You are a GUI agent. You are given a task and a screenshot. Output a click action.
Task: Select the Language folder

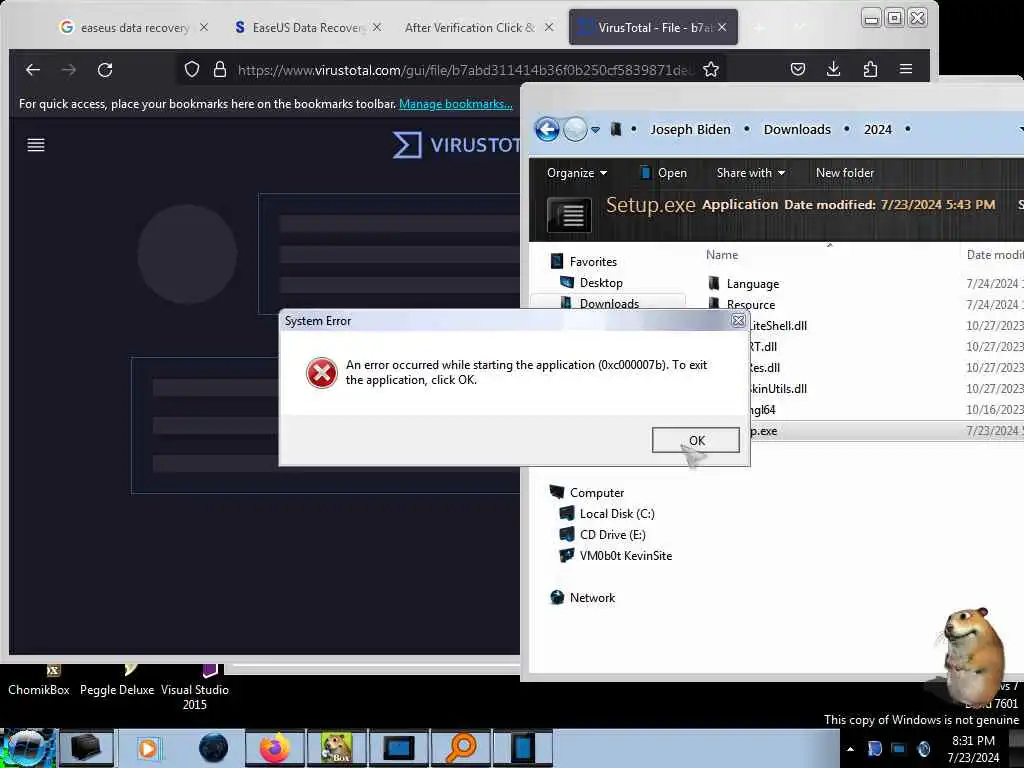[752, 283]
